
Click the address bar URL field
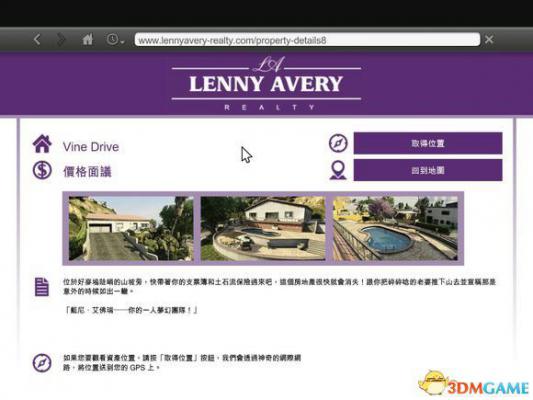307,40
